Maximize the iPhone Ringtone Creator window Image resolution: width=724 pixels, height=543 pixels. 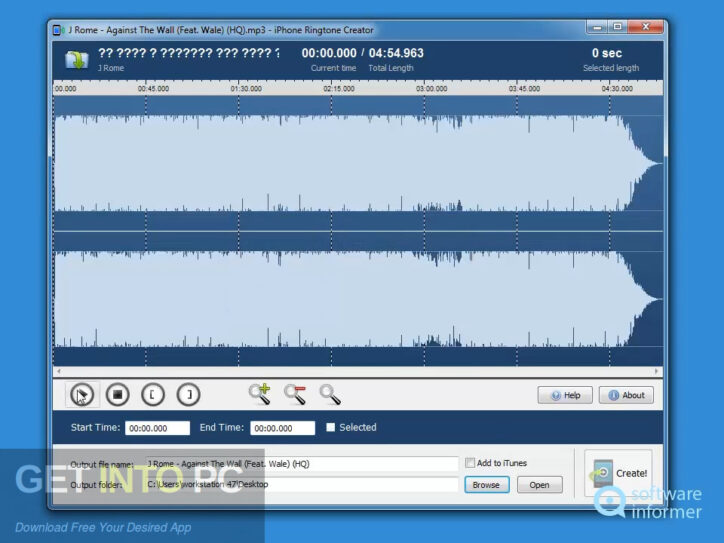[x=617, y=27]
